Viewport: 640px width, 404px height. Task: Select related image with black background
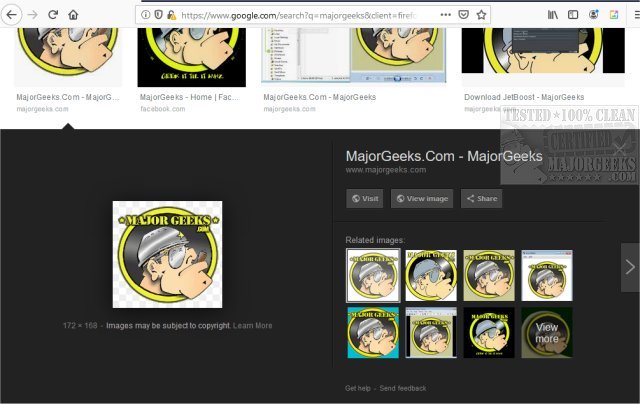click(489, 333)
